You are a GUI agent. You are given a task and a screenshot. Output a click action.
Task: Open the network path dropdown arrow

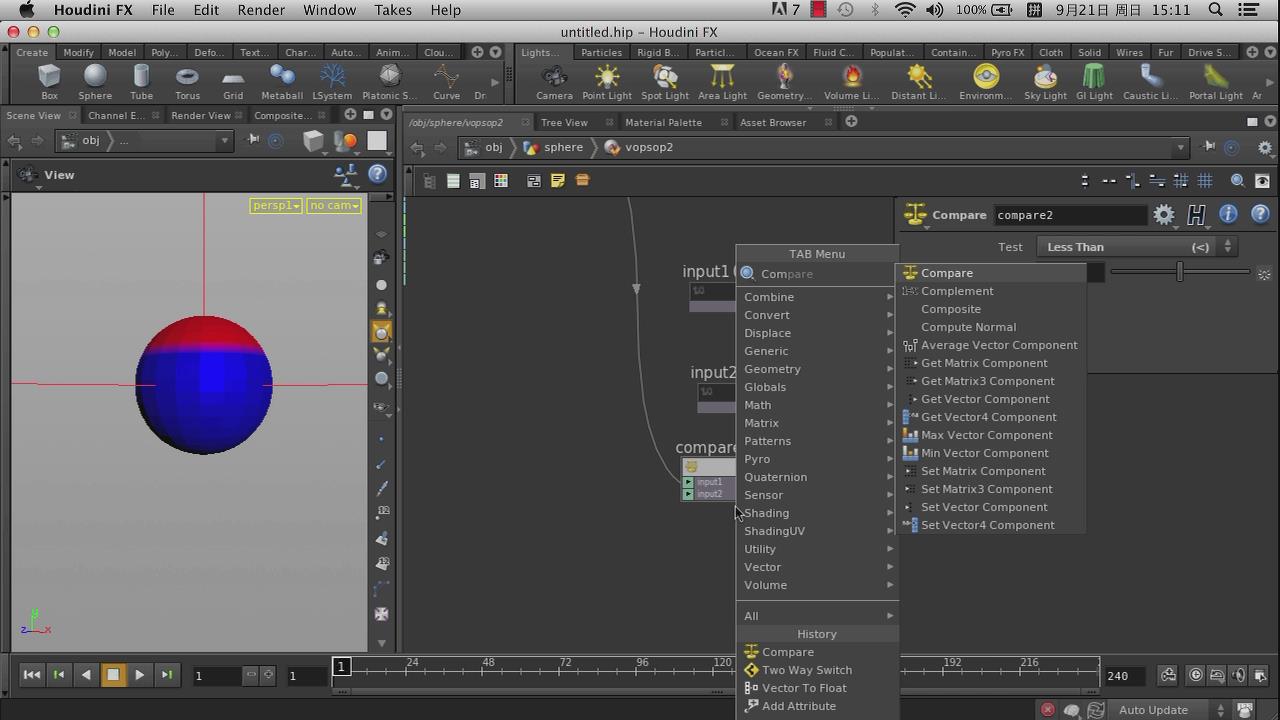point(1181,148)
